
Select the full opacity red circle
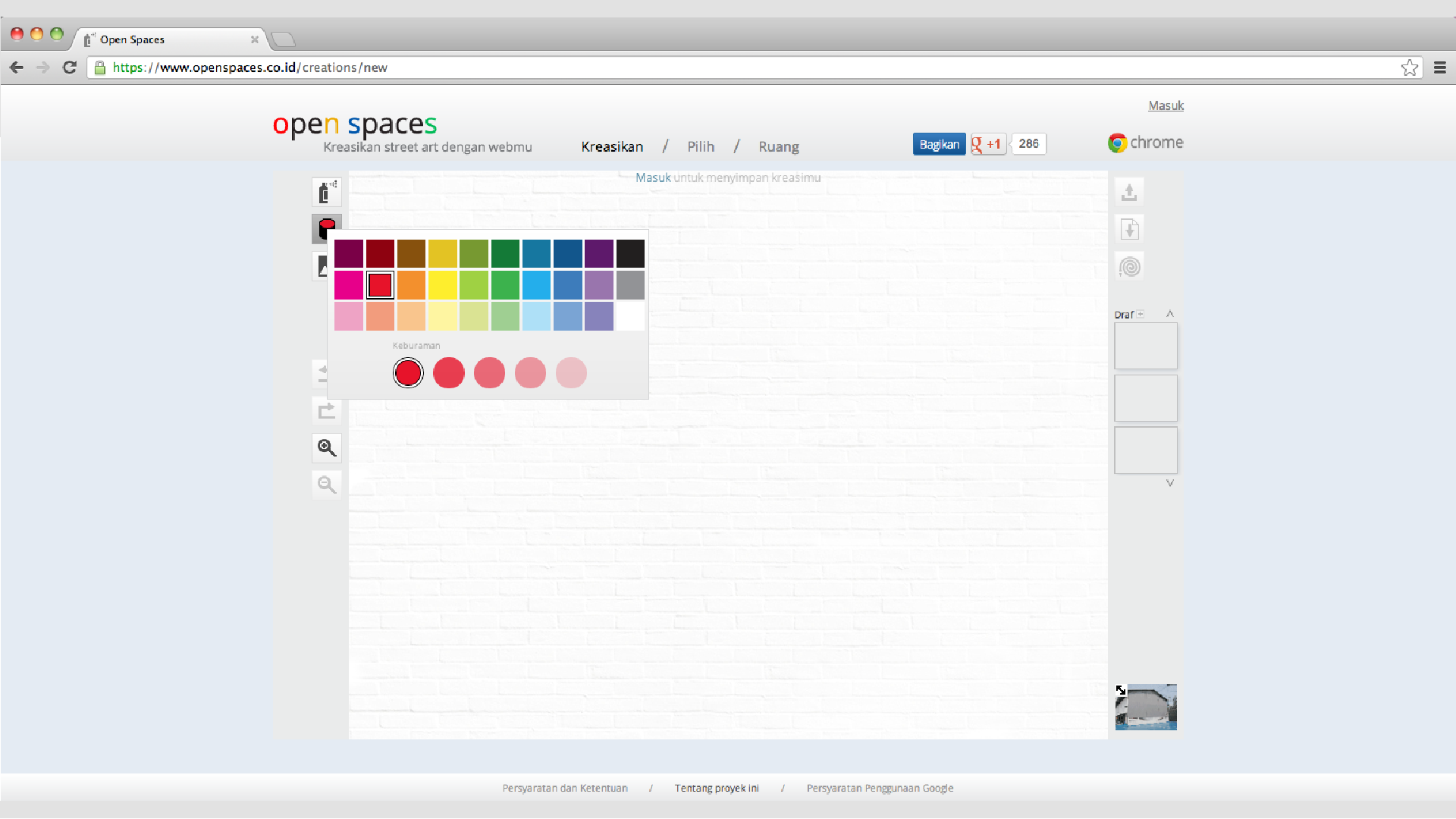tap(408, 373)
